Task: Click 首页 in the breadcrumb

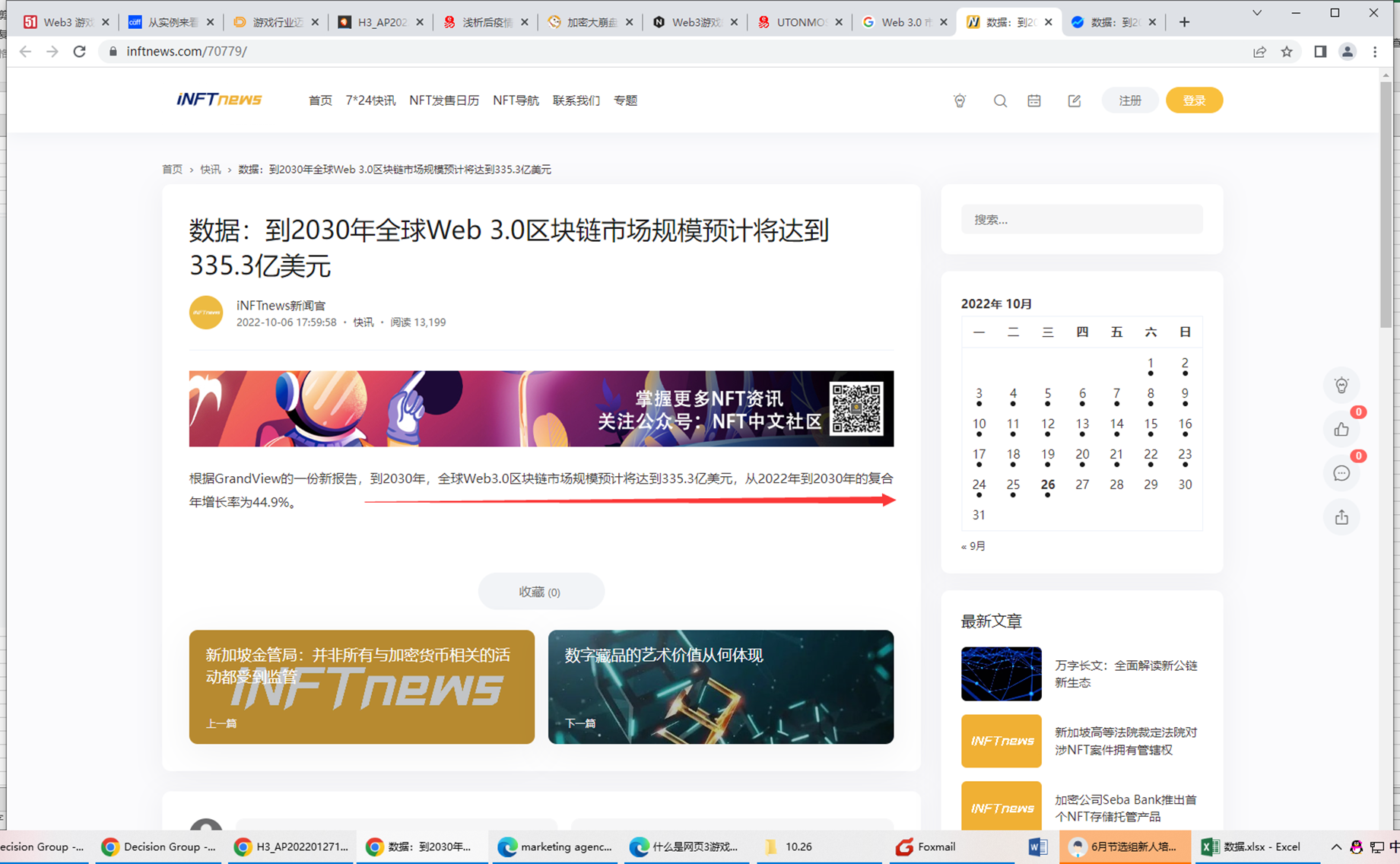Action: (x=173, y=169)
